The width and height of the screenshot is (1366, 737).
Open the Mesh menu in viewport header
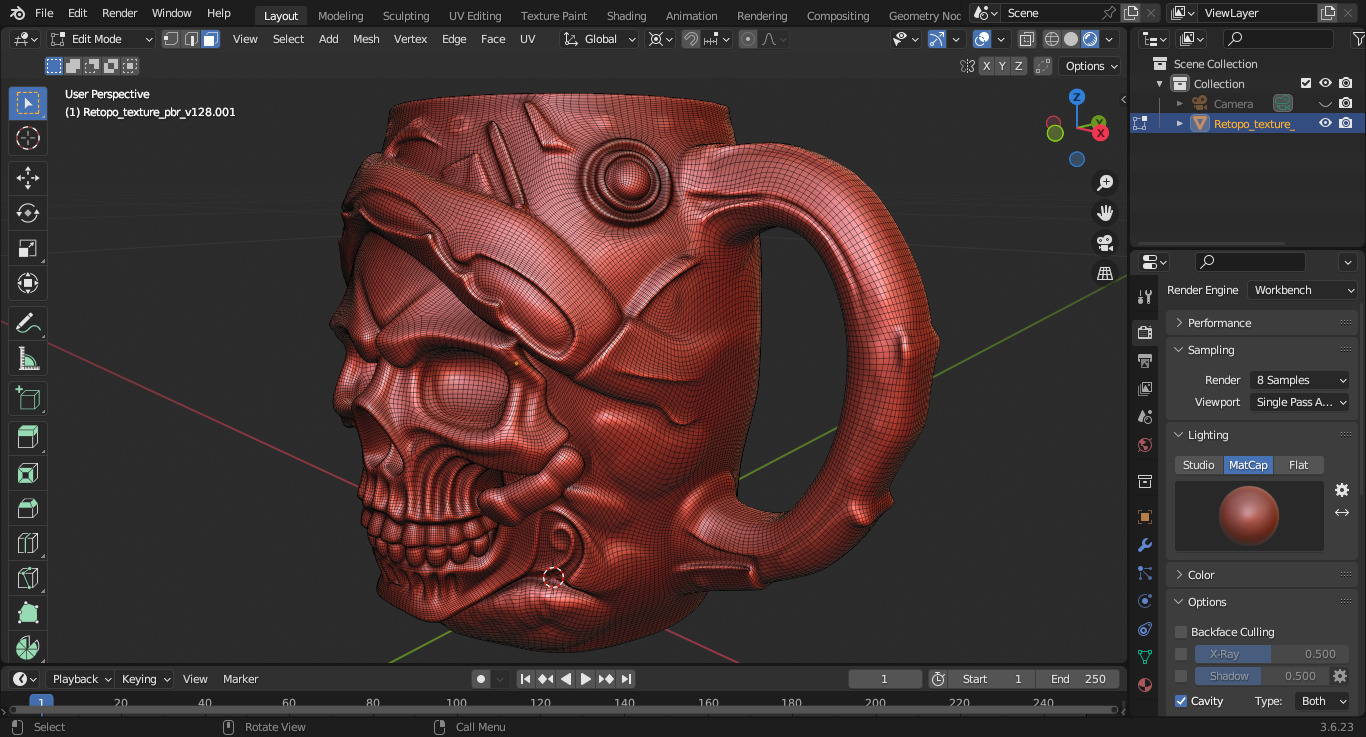point(366,39)
